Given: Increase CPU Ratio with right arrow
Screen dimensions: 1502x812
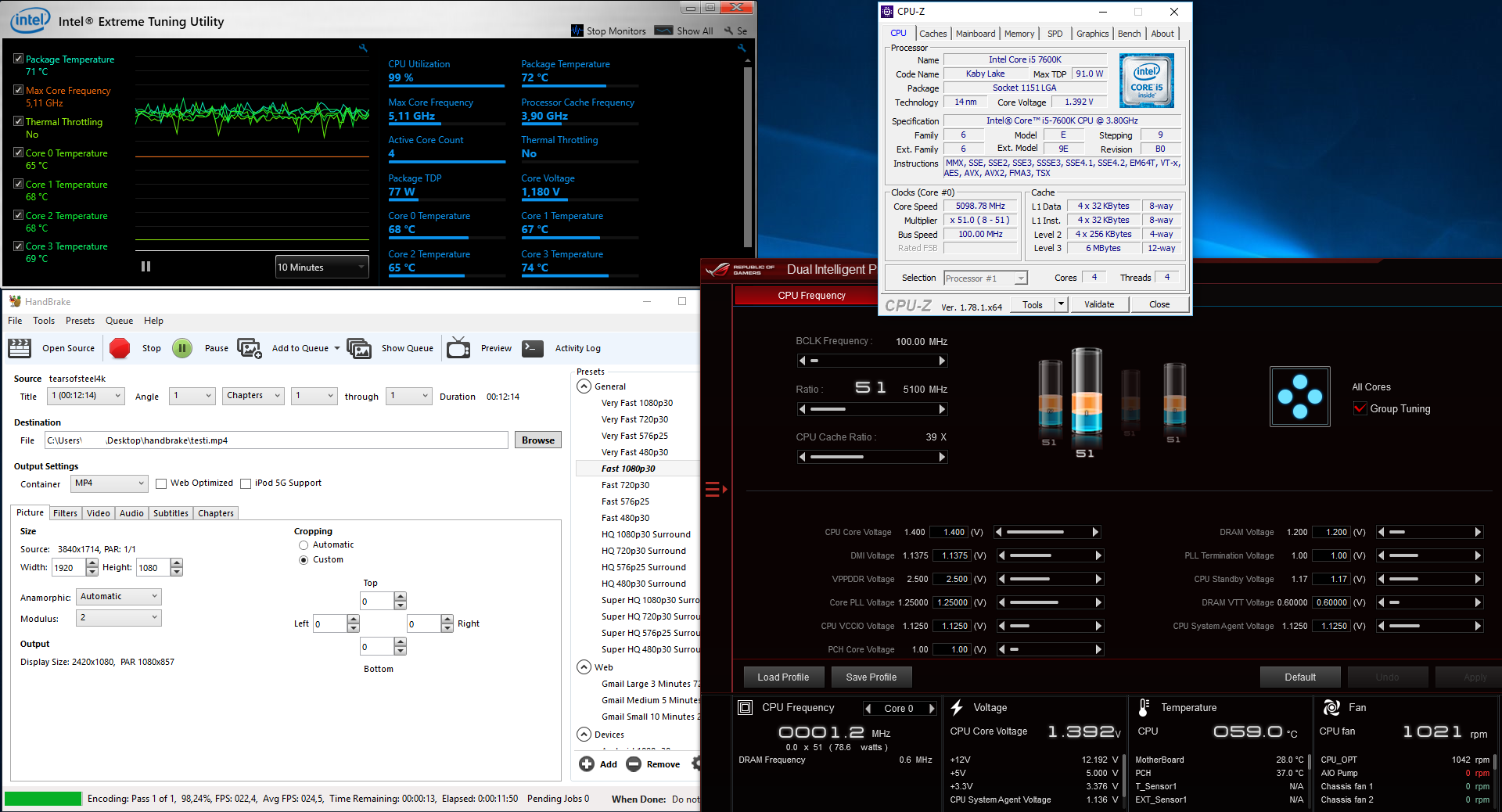Looking at the screenshot, I should click(x=943, y=409).
